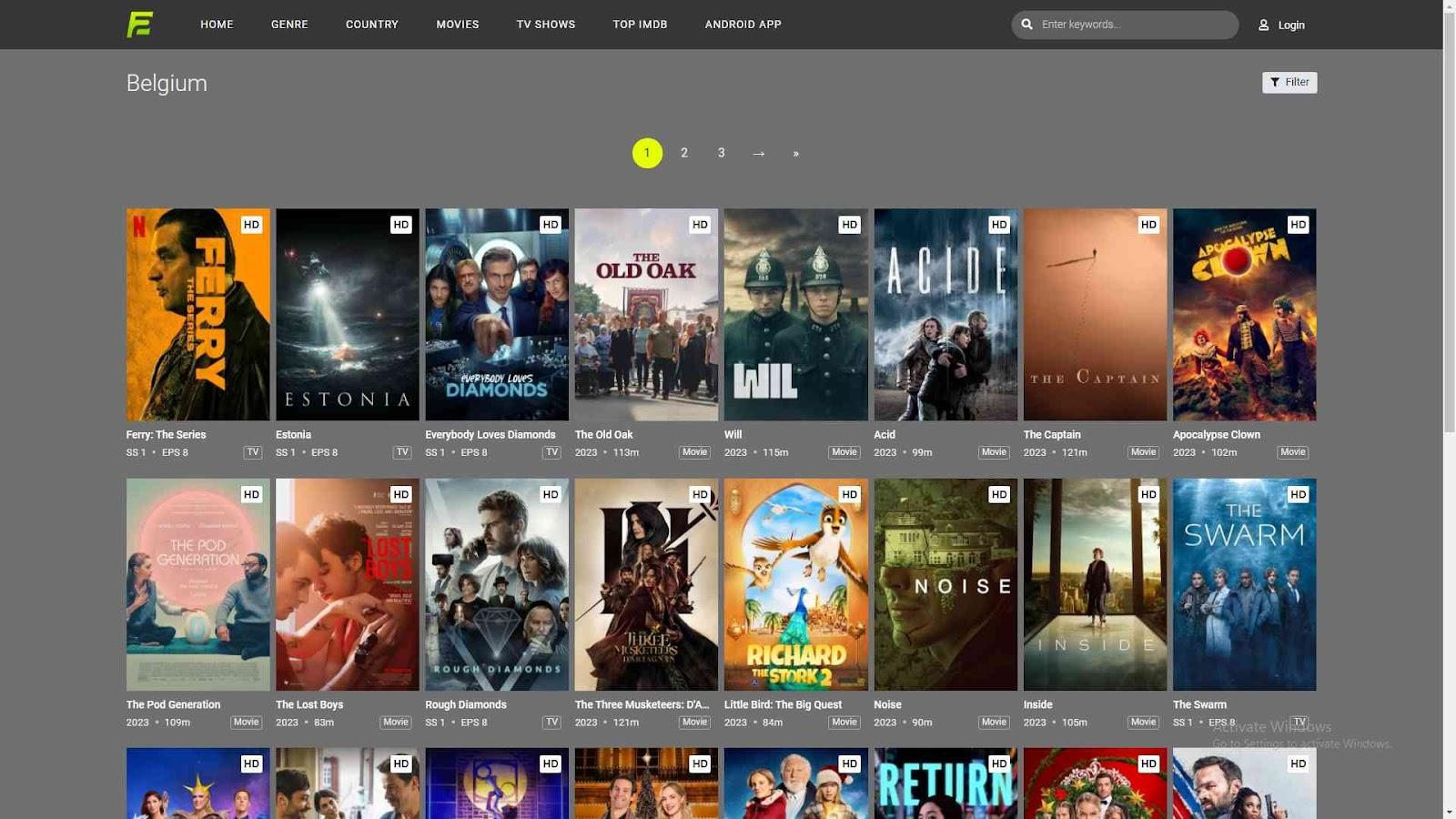
Task: Open TOP IMDB page
Action: click(x=640, y=25)
